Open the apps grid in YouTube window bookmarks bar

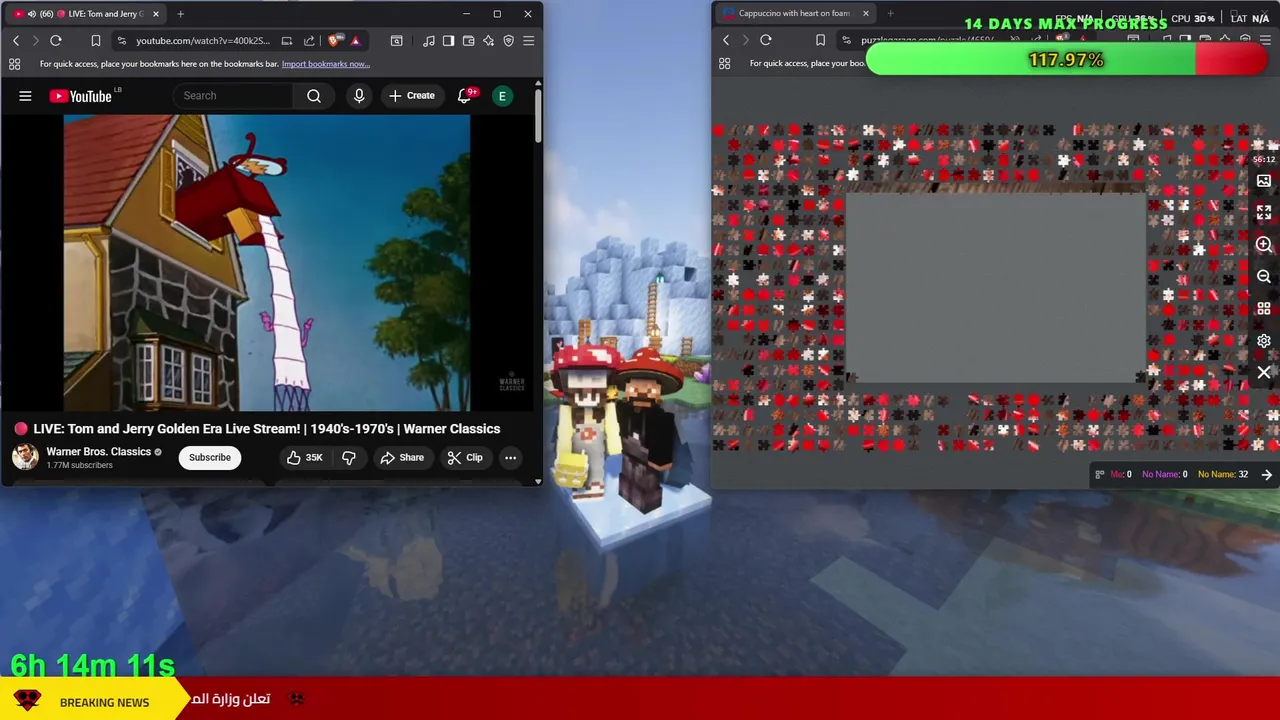[x=14, y=64]
